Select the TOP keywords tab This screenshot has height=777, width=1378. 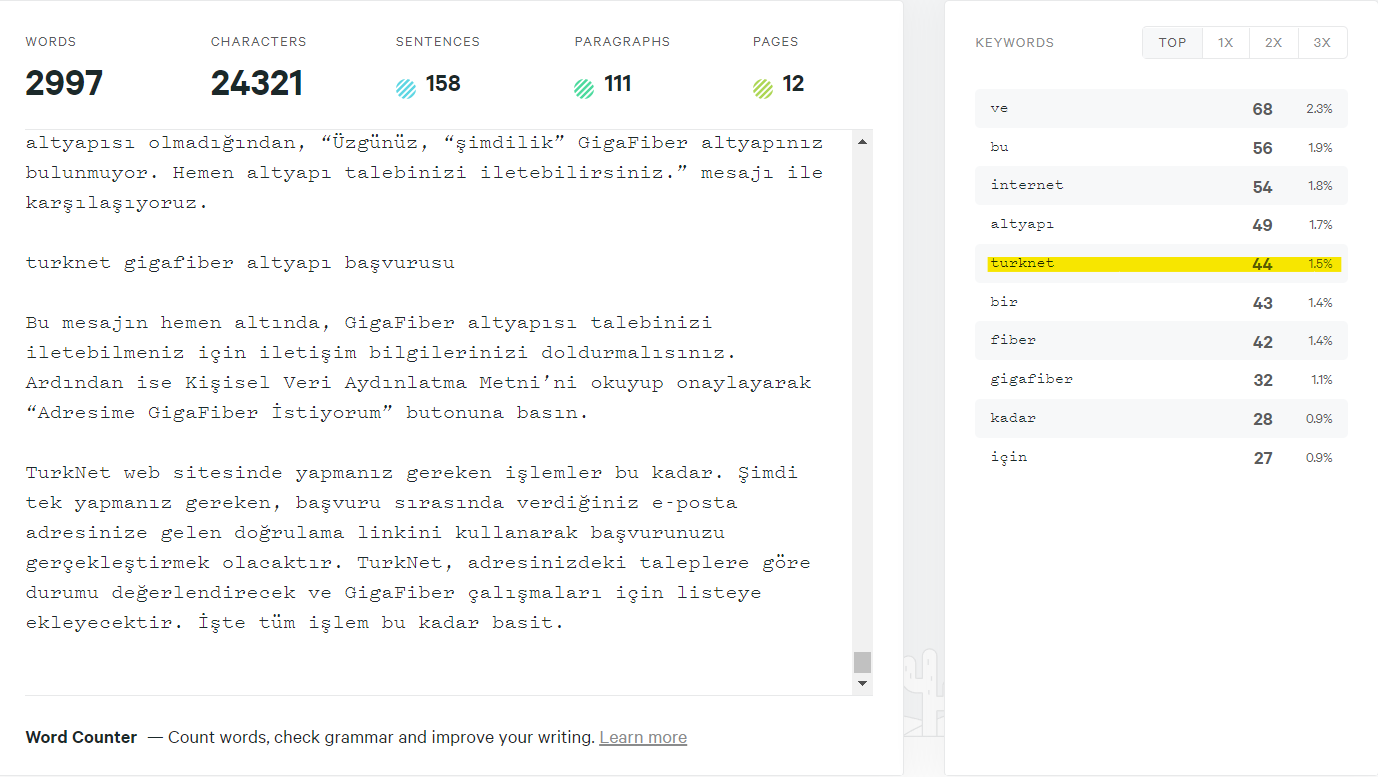point(1172,43)
